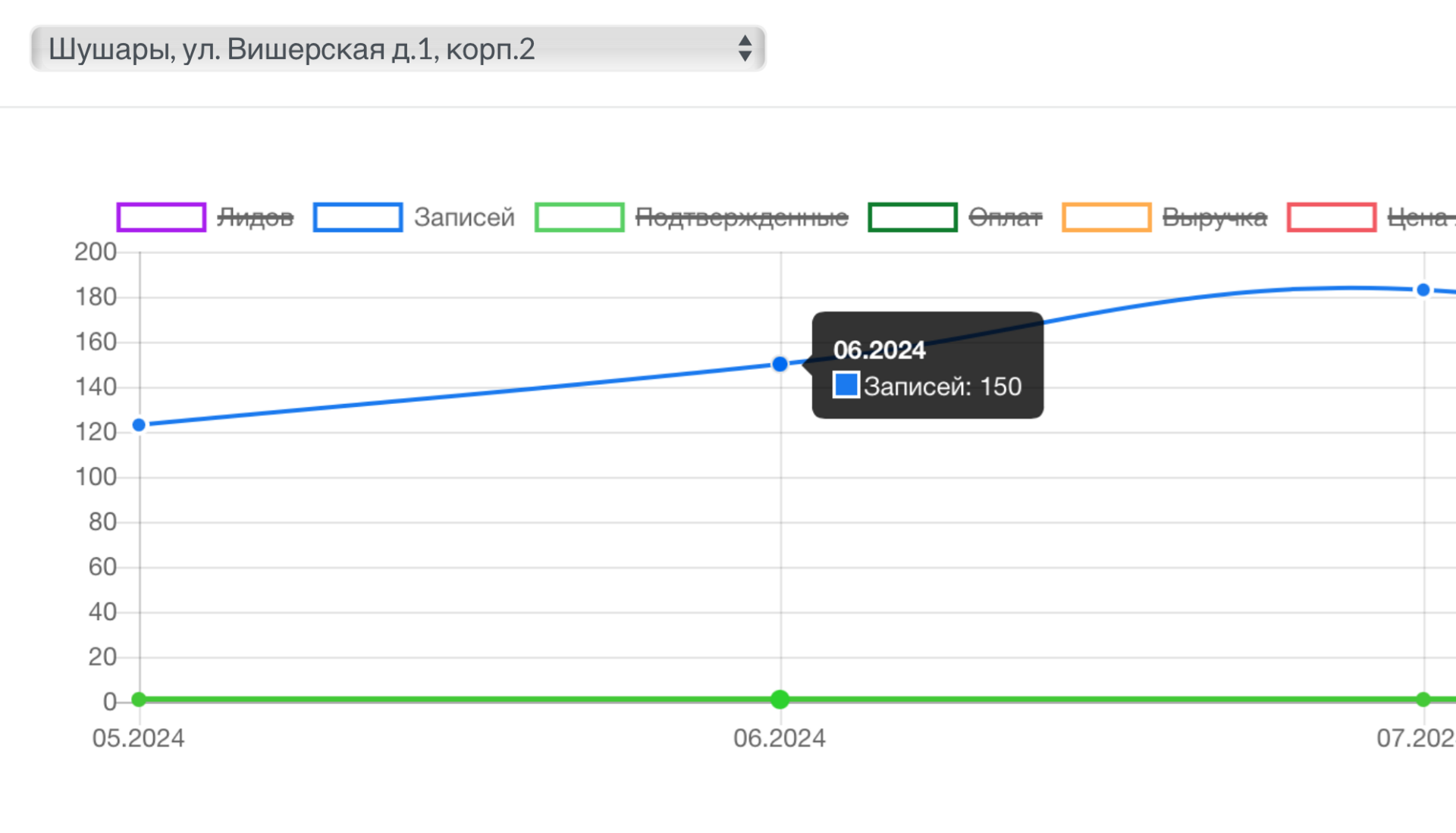This screenshot has height=833, width=1456.
Task: Select the blue 07.2024 data point
Action: pos(1423,290)
